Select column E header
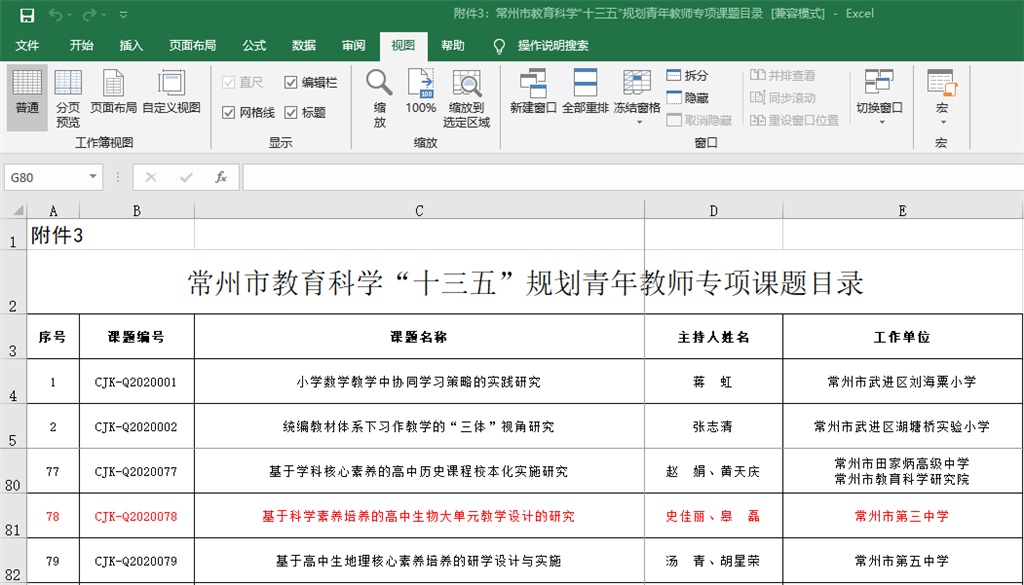Viewport: 1024px width, 585px height. point(903,210)
